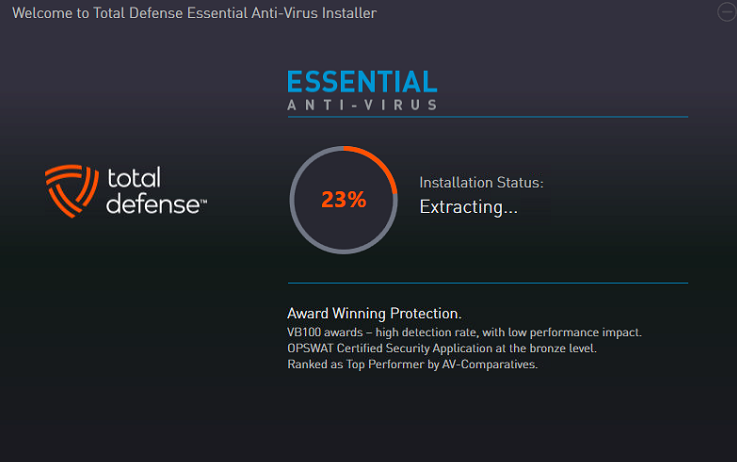The height and width of the screenshot is (462, 737).
Task: Click the VB100 awards description line
Action: (x=464, y=332)
